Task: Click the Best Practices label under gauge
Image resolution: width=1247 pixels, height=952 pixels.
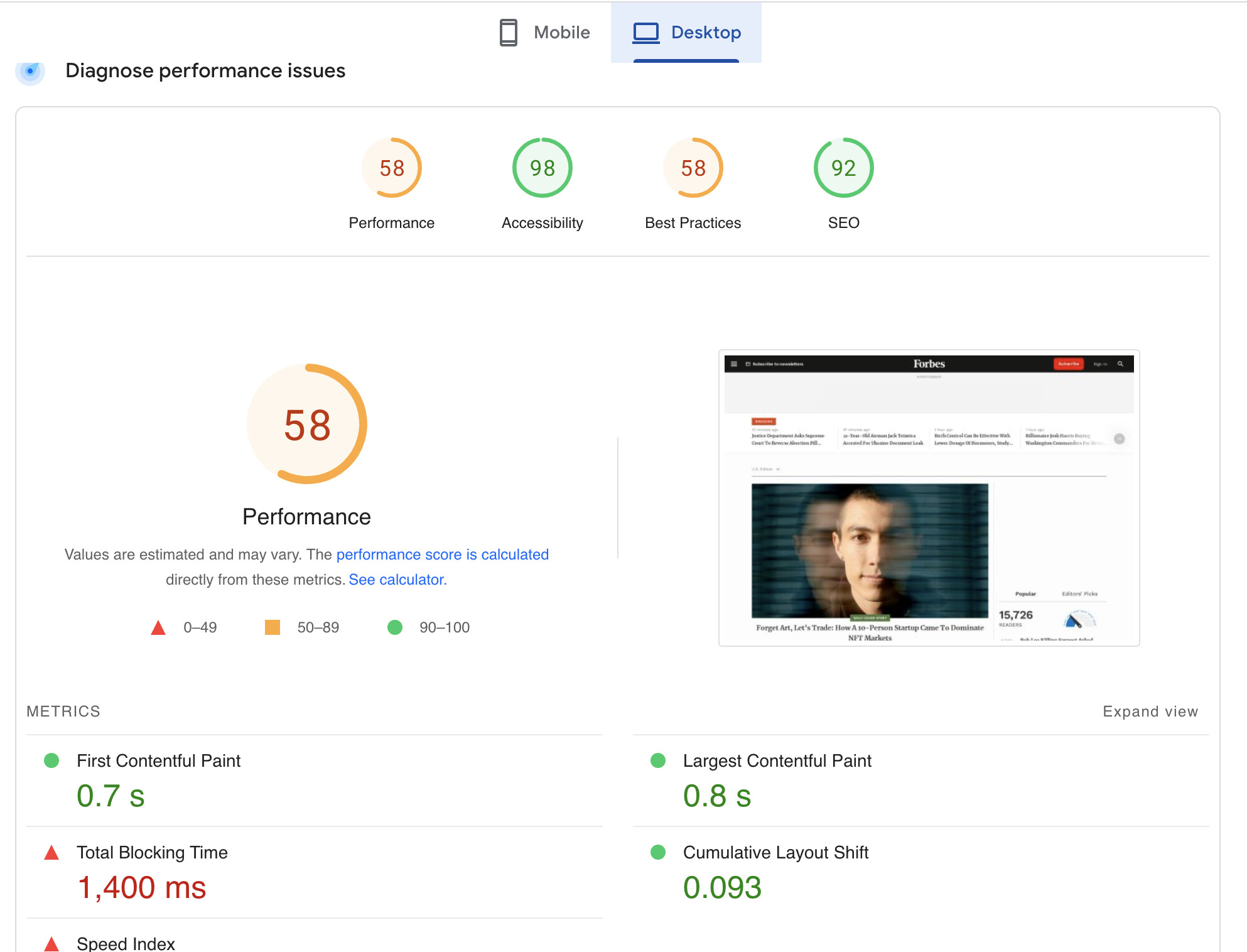Action: [x=693, y=223]
